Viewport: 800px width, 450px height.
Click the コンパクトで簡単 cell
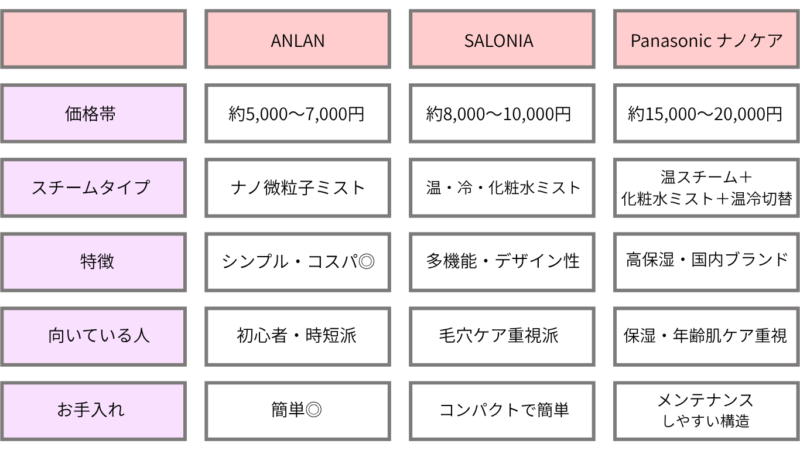[x=499, y=409]
